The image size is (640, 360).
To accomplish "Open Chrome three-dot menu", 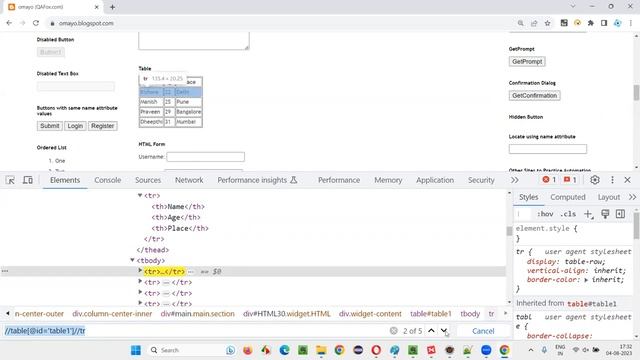I will pos(631,23).
